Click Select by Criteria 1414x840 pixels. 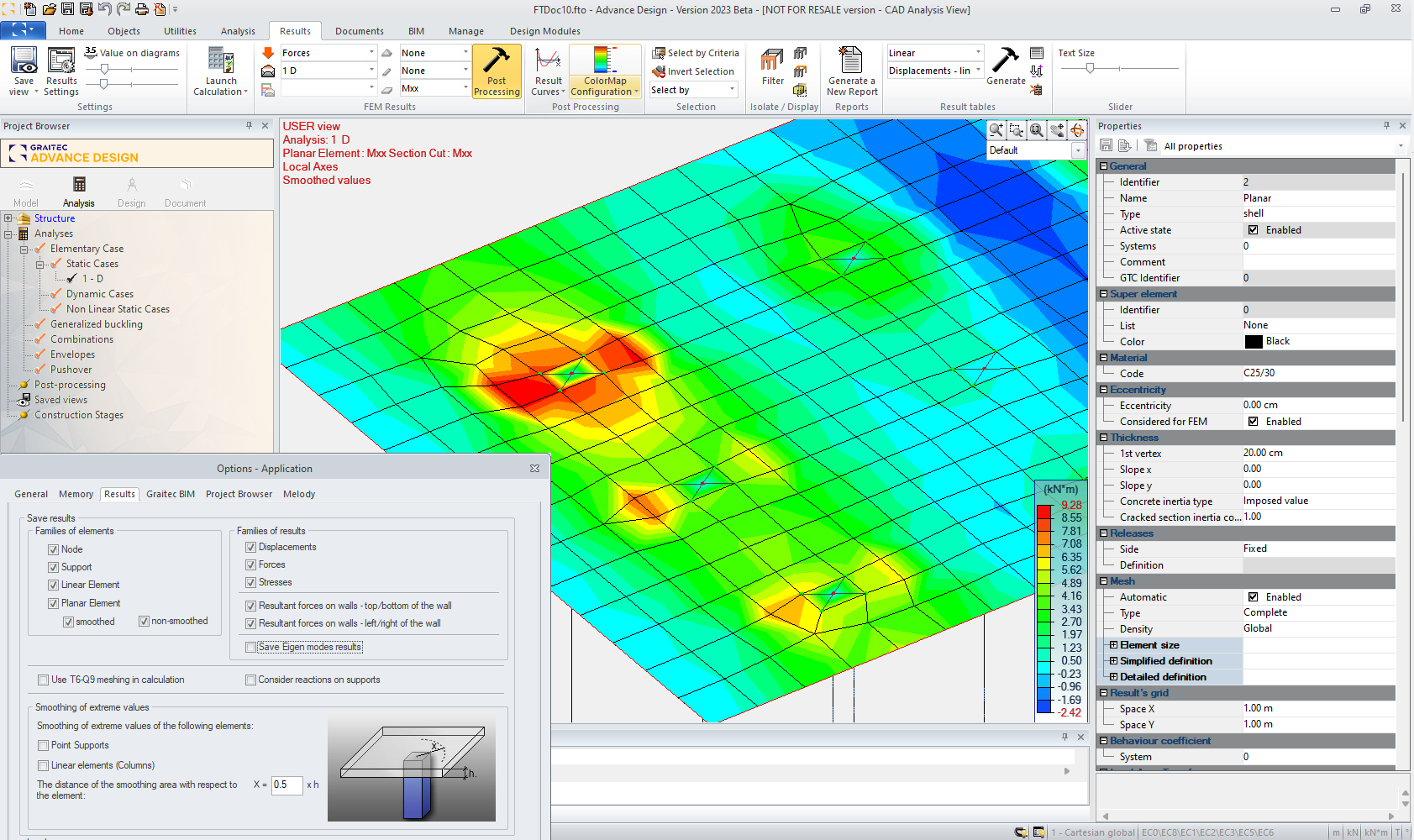tap(696, 53)
